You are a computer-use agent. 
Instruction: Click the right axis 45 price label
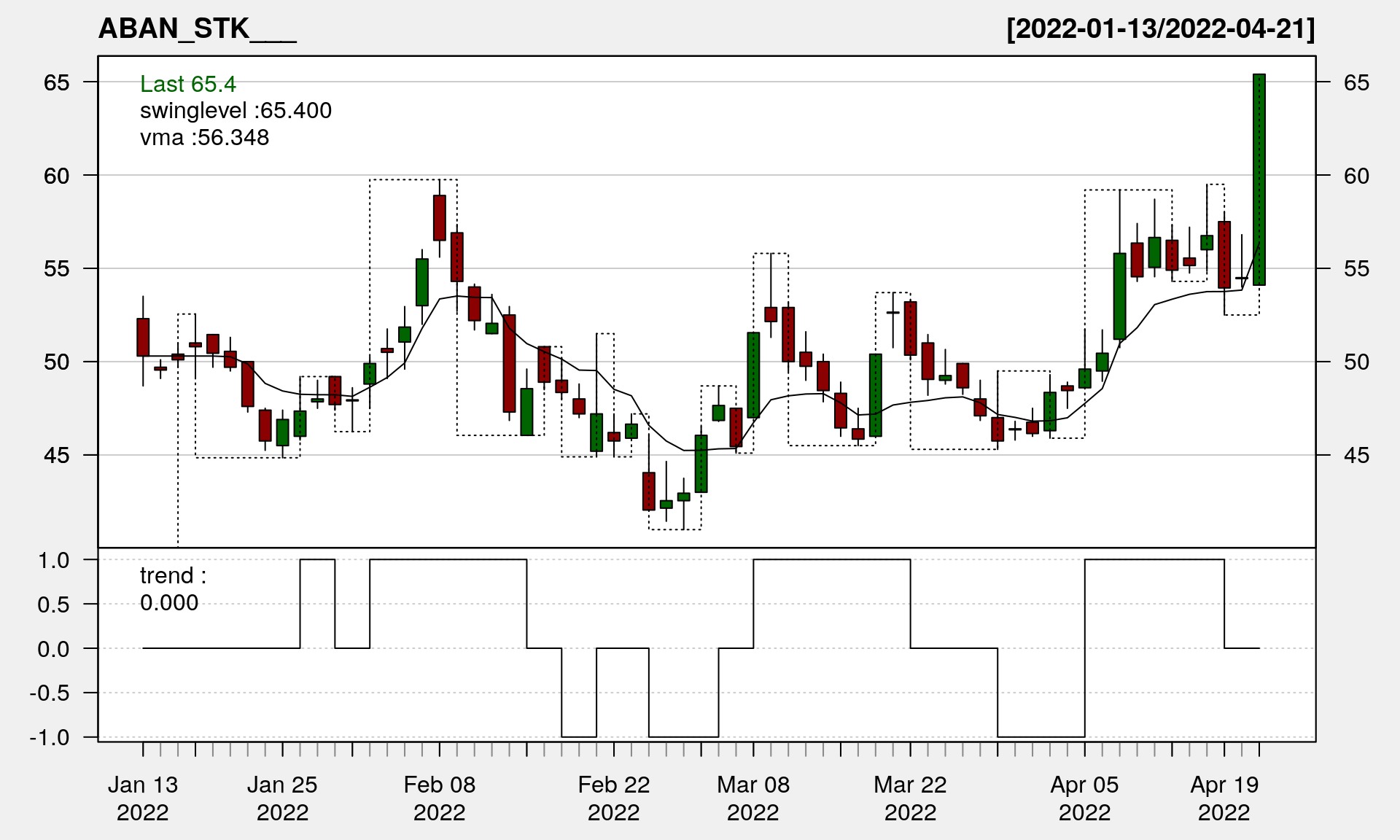click(x=1356, y=456)
